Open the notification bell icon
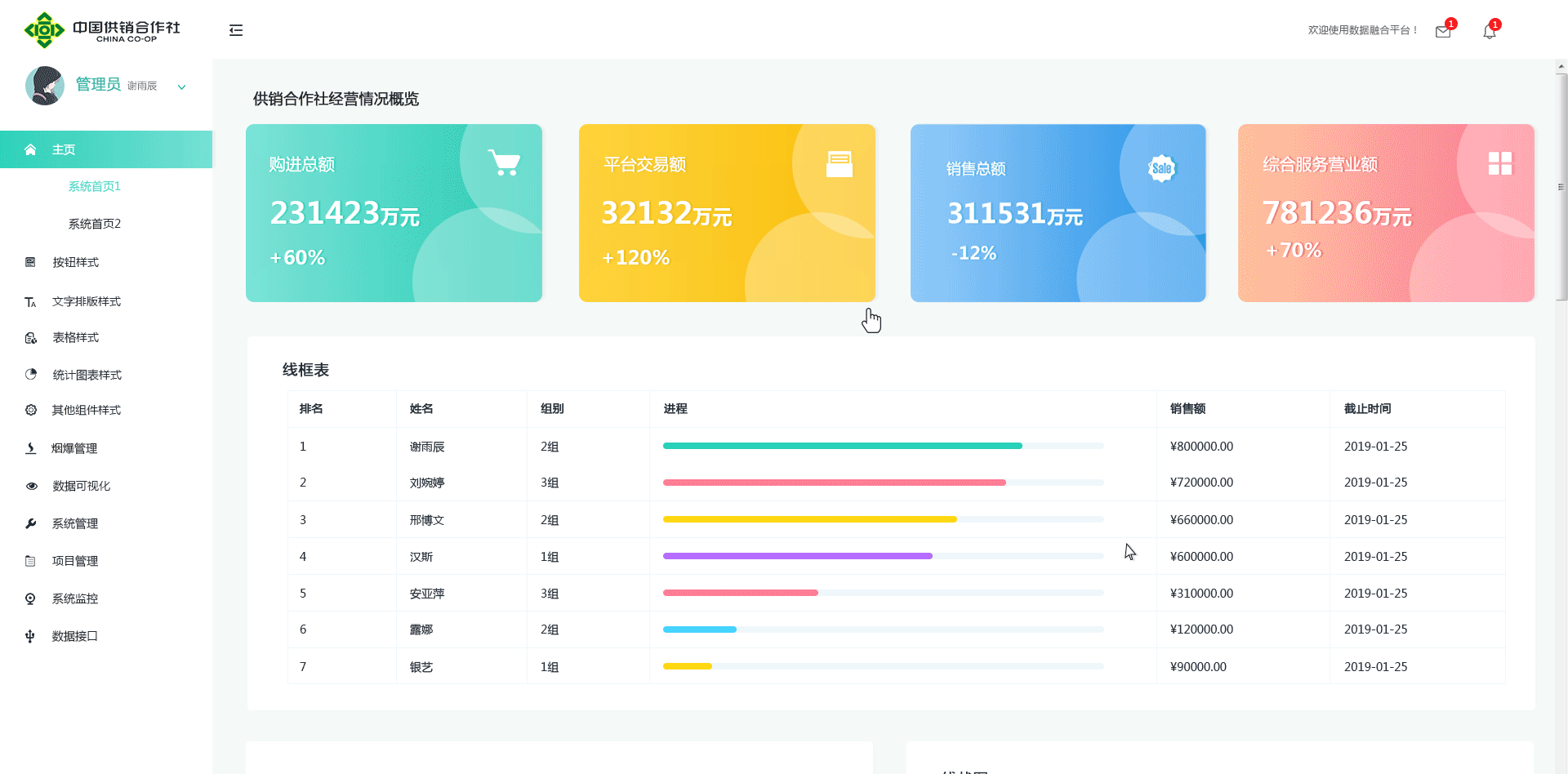 [1490, 31]
